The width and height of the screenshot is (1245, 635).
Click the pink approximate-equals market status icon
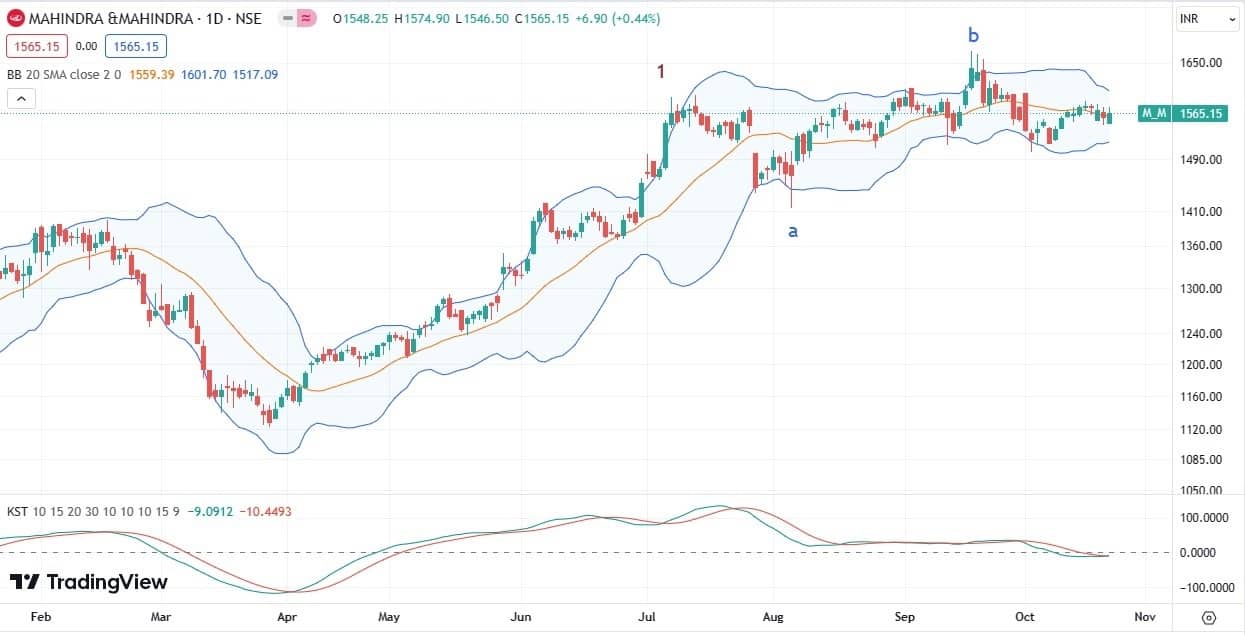point(305,19)
